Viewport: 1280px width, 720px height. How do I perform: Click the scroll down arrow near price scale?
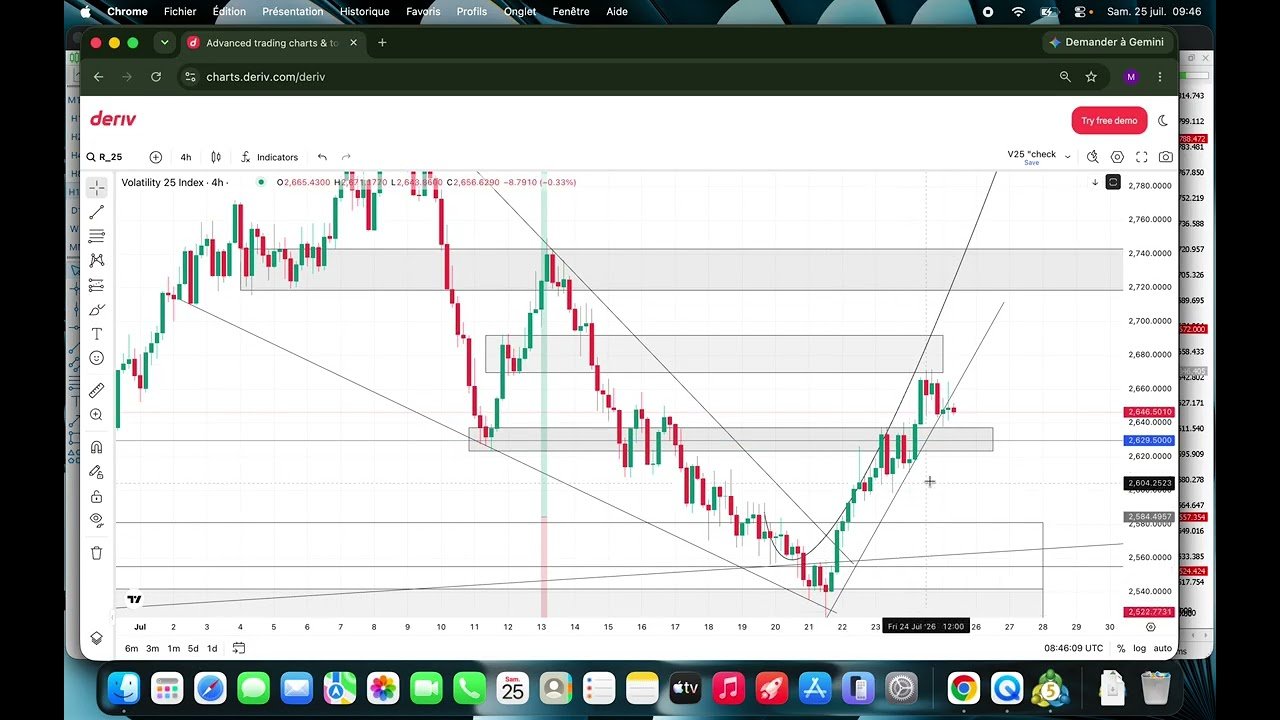click(1095, 182)
